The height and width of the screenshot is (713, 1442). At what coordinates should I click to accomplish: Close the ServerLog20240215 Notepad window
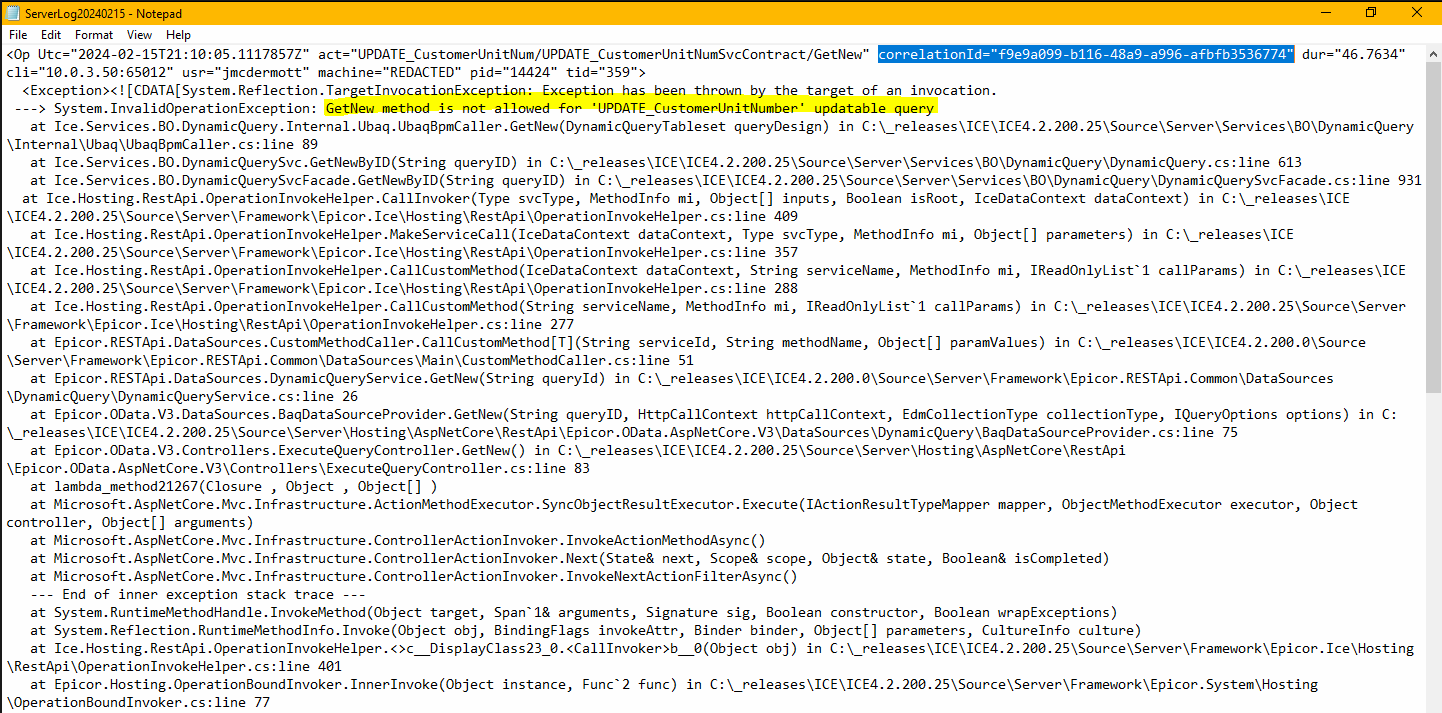[1417, 11]
